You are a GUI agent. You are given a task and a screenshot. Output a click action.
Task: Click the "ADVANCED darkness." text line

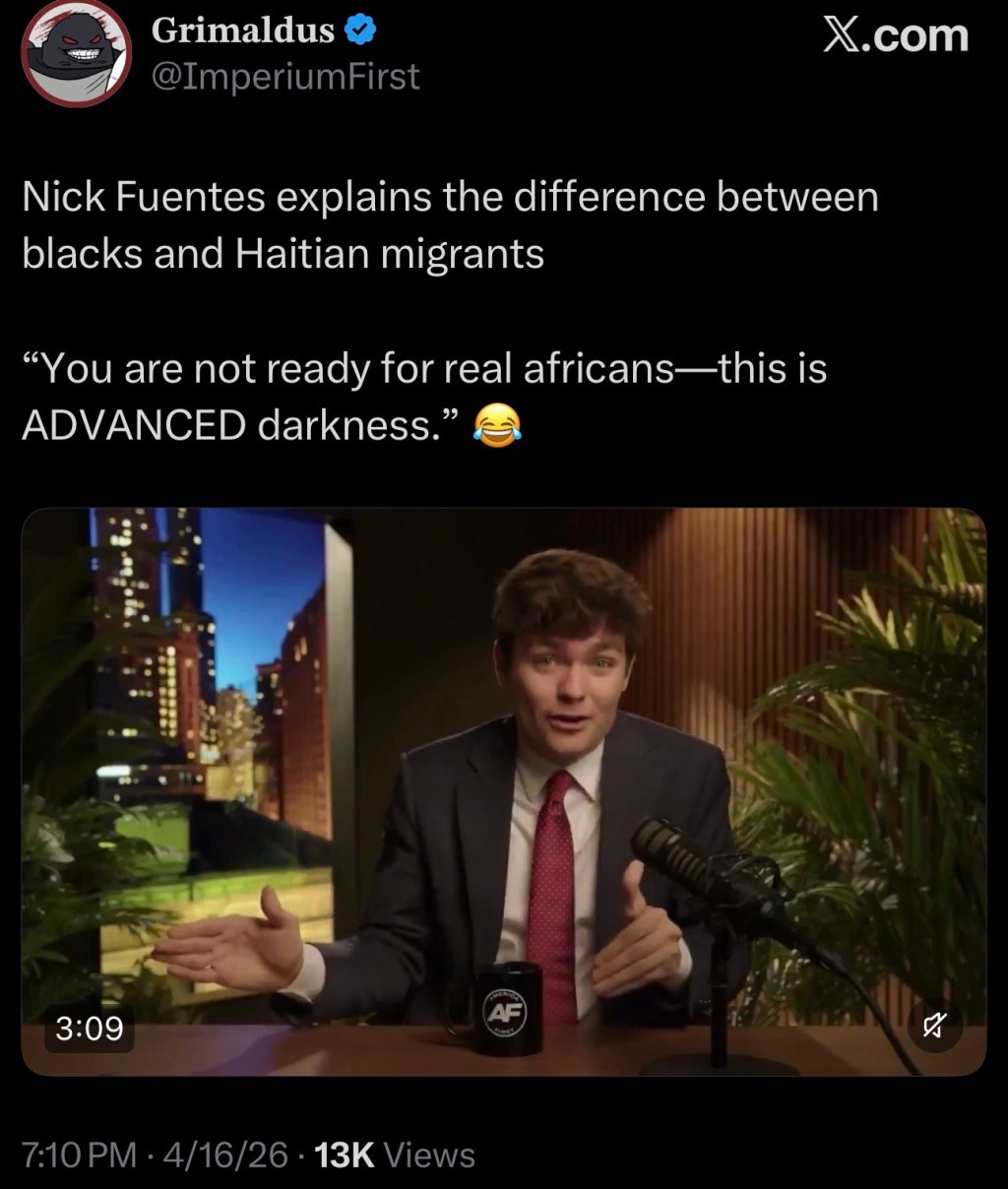point(242,425)
